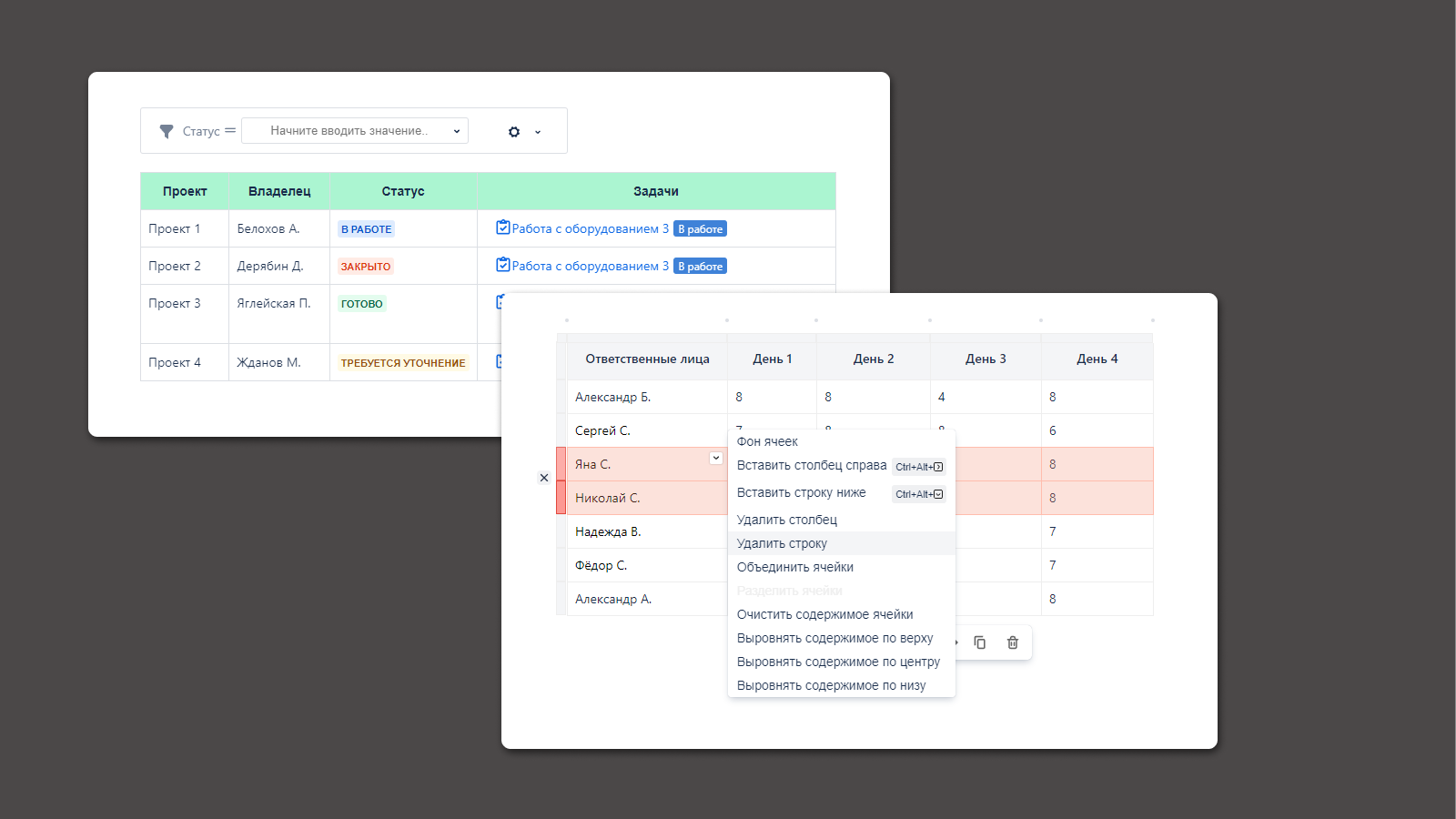Image resolution: width=1456 pixels, height=819 pixels.
Task: Click task clipboard icon in Проект 1 row
Action: tap(502, 227)
